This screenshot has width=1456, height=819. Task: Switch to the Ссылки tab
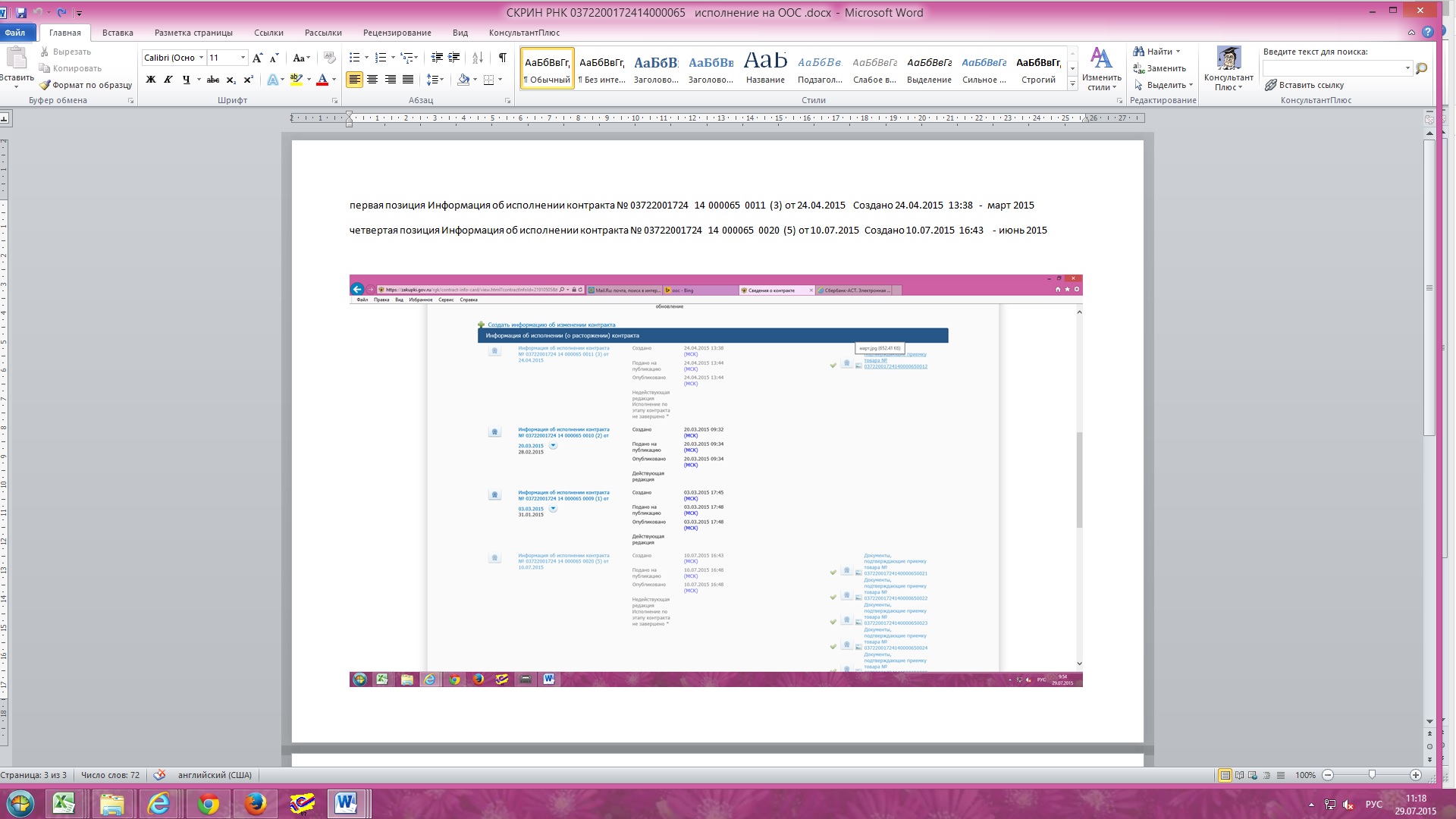tap(268, 33)
